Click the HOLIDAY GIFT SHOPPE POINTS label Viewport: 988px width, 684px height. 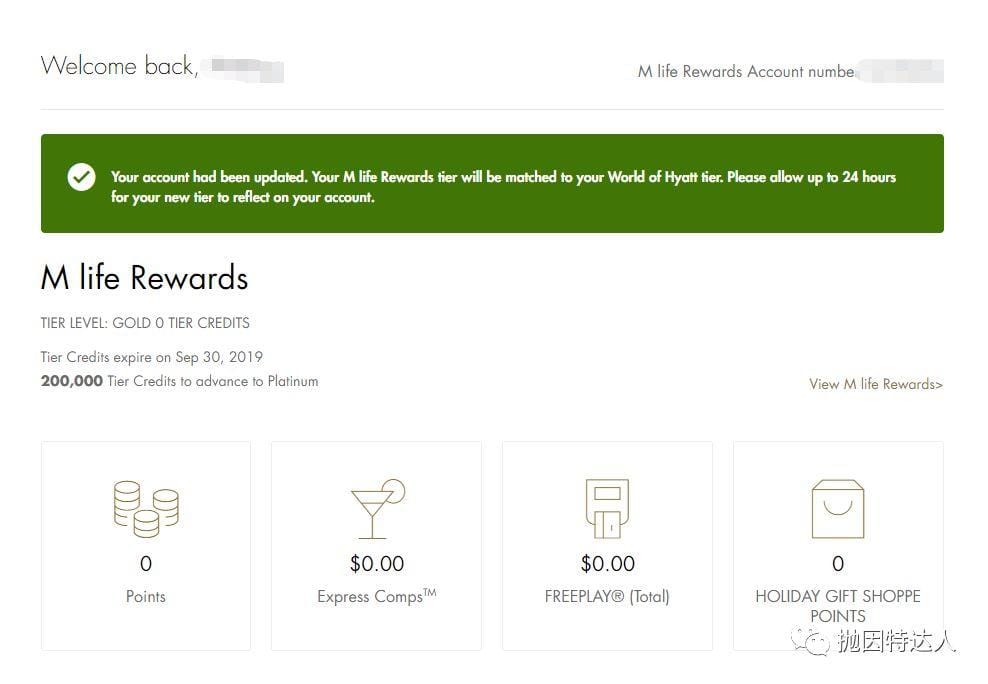[x=838, y=606]
